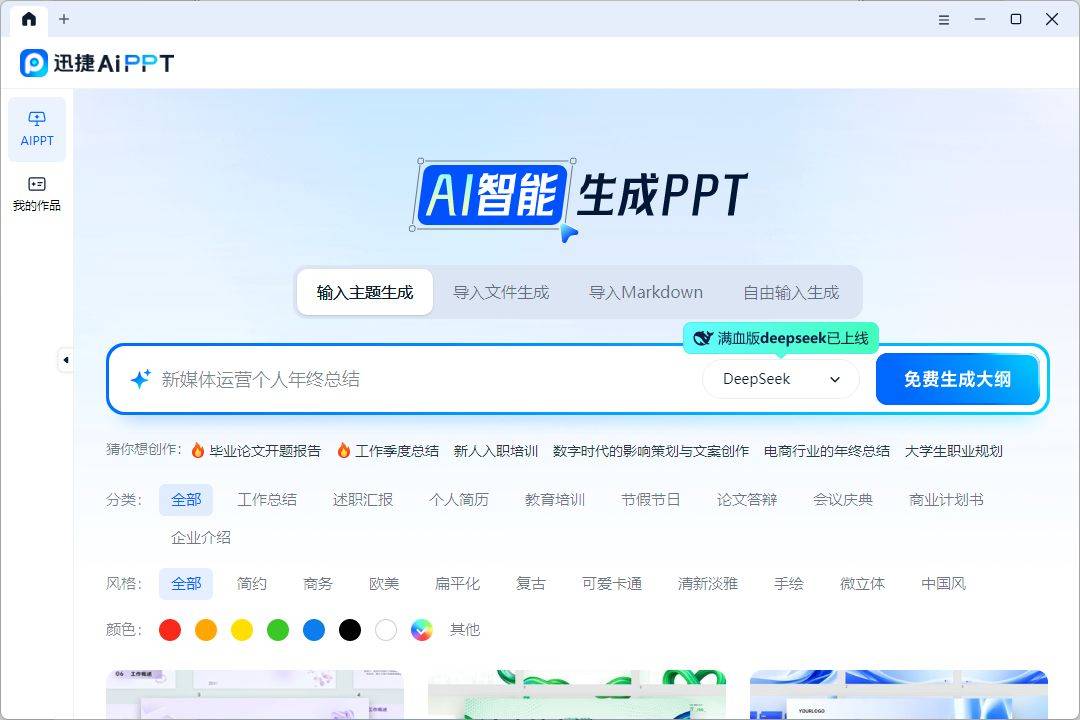
Task: Pick the red color swatch
Action: 170,630
